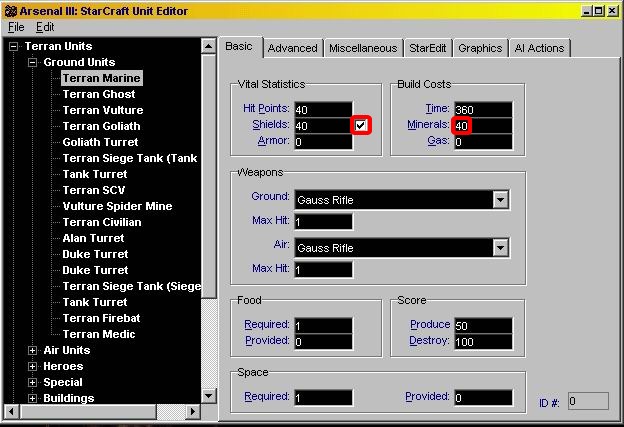Click the Score Destroy field
Screen dimensions: 624x427
click(483, 341)
